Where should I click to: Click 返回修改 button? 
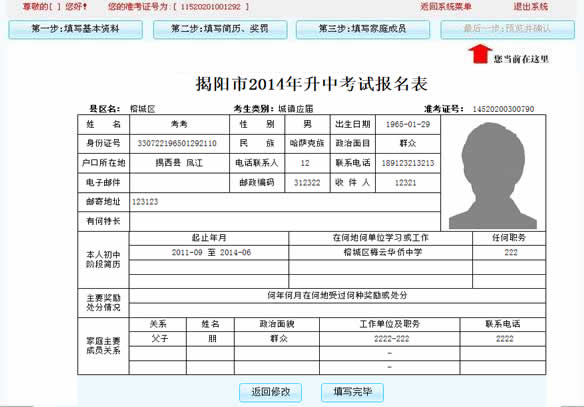[270, 392]
